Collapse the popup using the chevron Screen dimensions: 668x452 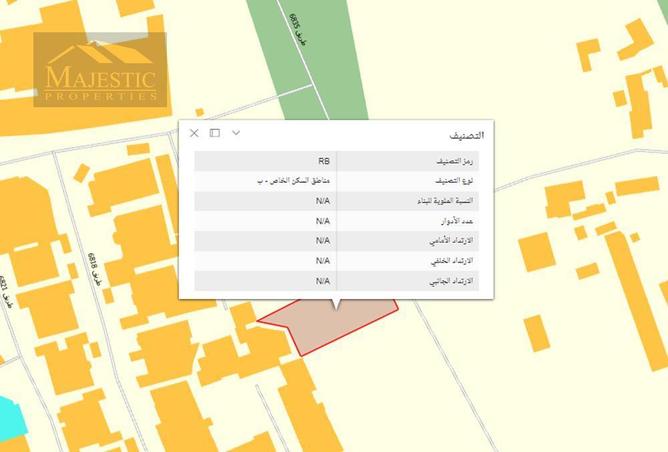pos(236,133)
